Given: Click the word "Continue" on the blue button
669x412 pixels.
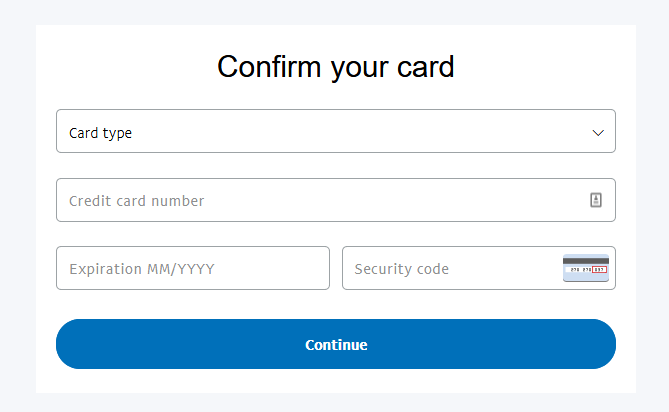Looking at the screenshot, I should [336, 345].
